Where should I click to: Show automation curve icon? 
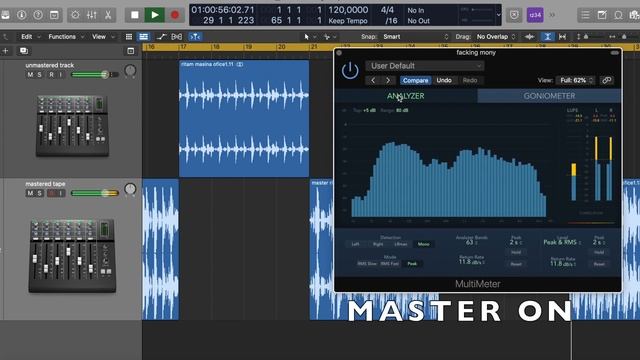(161, 37)
